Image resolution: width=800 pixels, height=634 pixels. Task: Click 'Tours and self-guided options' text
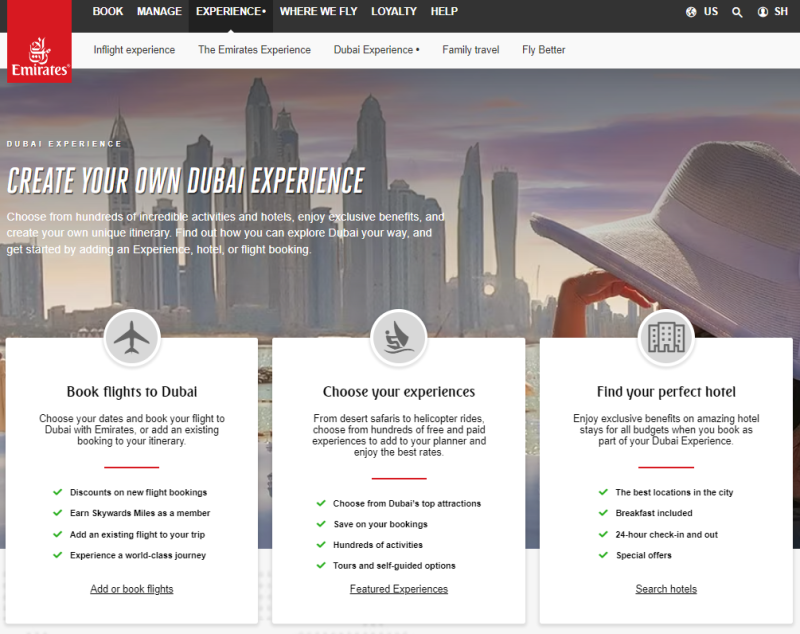(394, 566)
